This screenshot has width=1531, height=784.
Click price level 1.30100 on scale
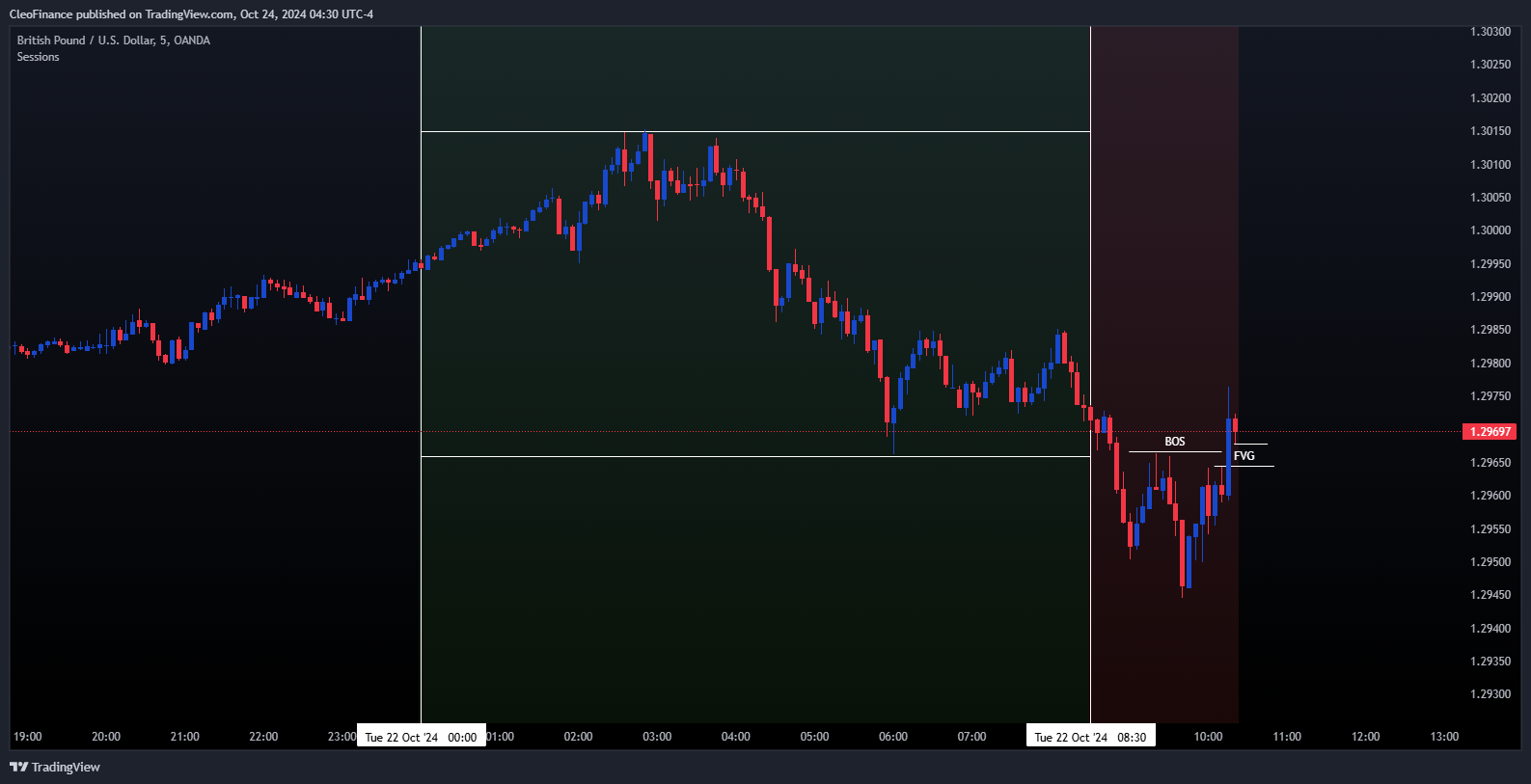(x=1490, y=165)
